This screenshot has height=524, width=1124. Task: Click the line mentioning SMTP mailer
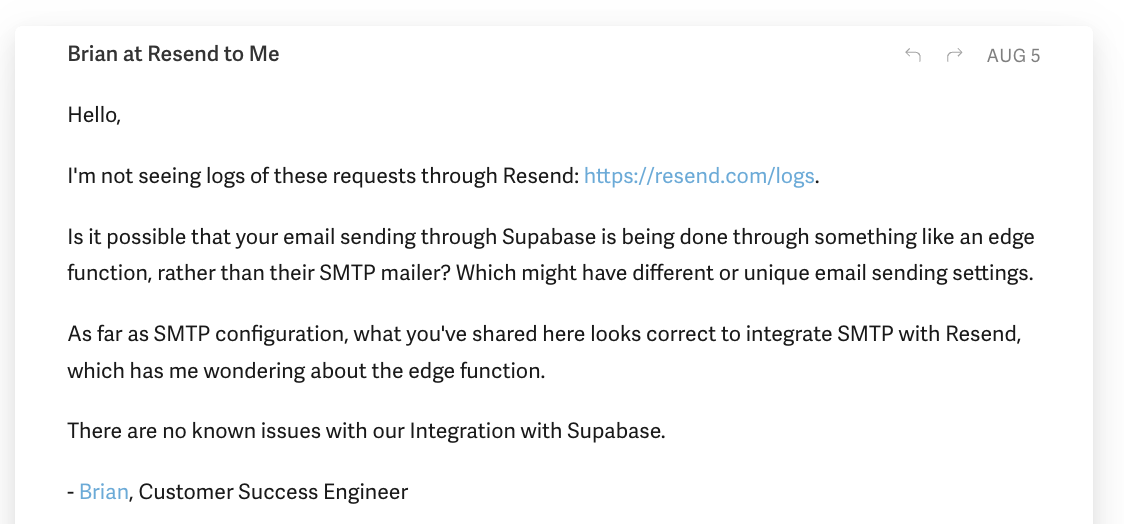coord(551,273)
